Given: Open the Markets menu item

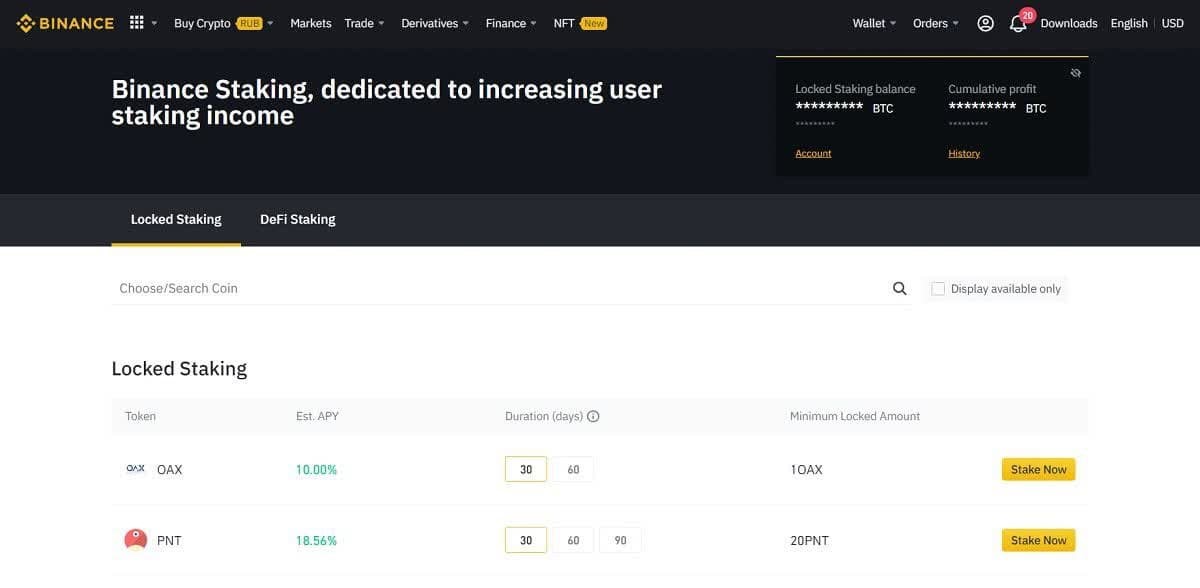Looking at the screenshot, I should [x=310, y=23].
